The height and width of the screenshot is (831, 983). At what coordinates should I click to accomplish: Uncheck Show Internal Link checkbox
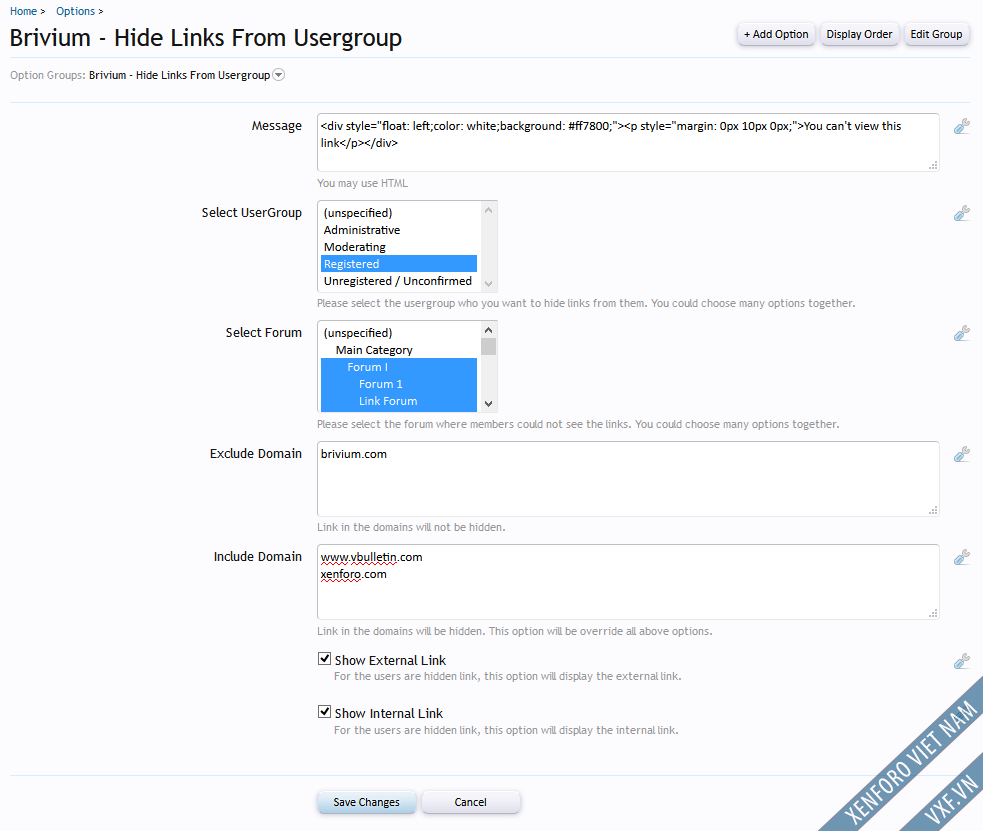(324, 712)
